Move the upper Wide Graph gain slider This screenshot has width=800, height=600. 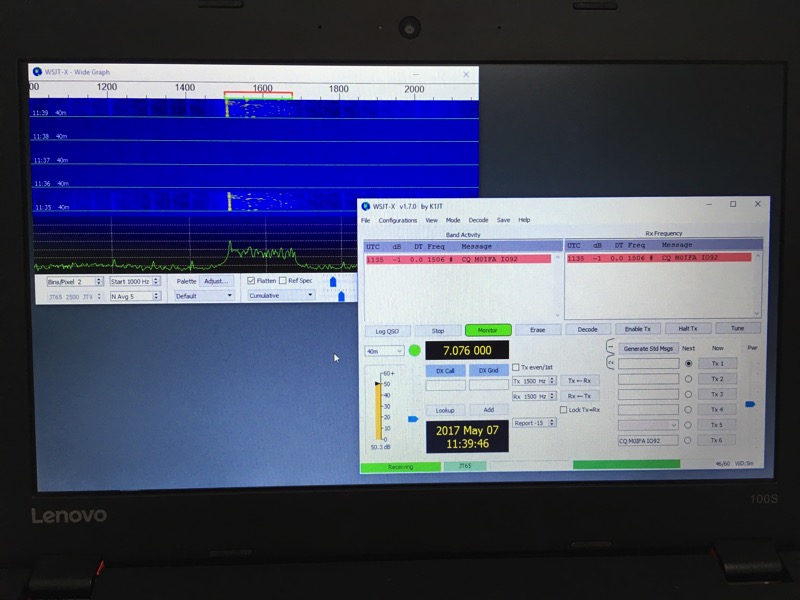[333, 282]
